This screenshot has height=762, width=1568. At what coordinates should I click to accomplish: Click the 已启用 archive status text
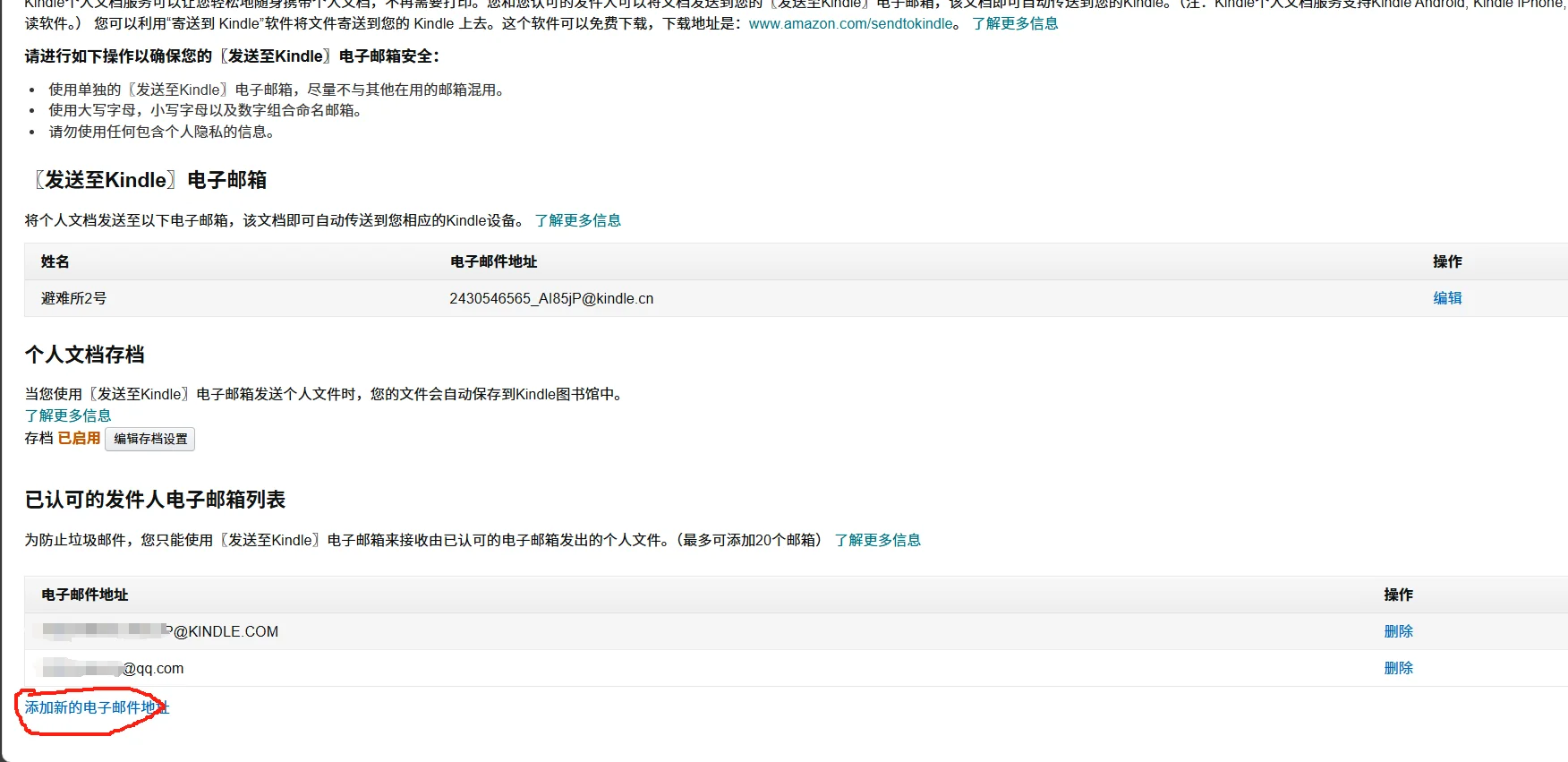[80, 438]
